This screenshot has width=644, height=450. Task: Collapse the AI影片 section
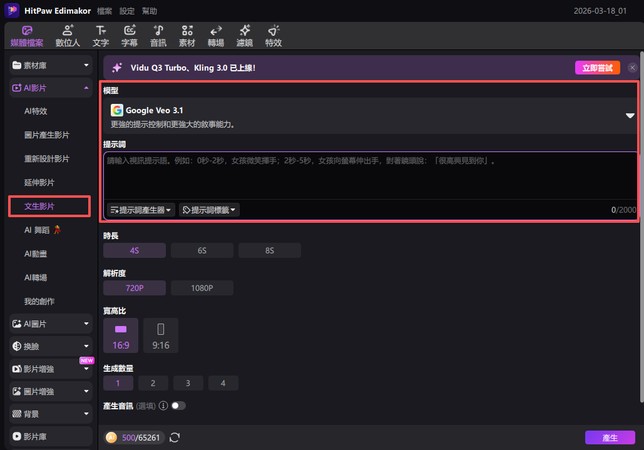pyautogui.click(x=51, y=88)
